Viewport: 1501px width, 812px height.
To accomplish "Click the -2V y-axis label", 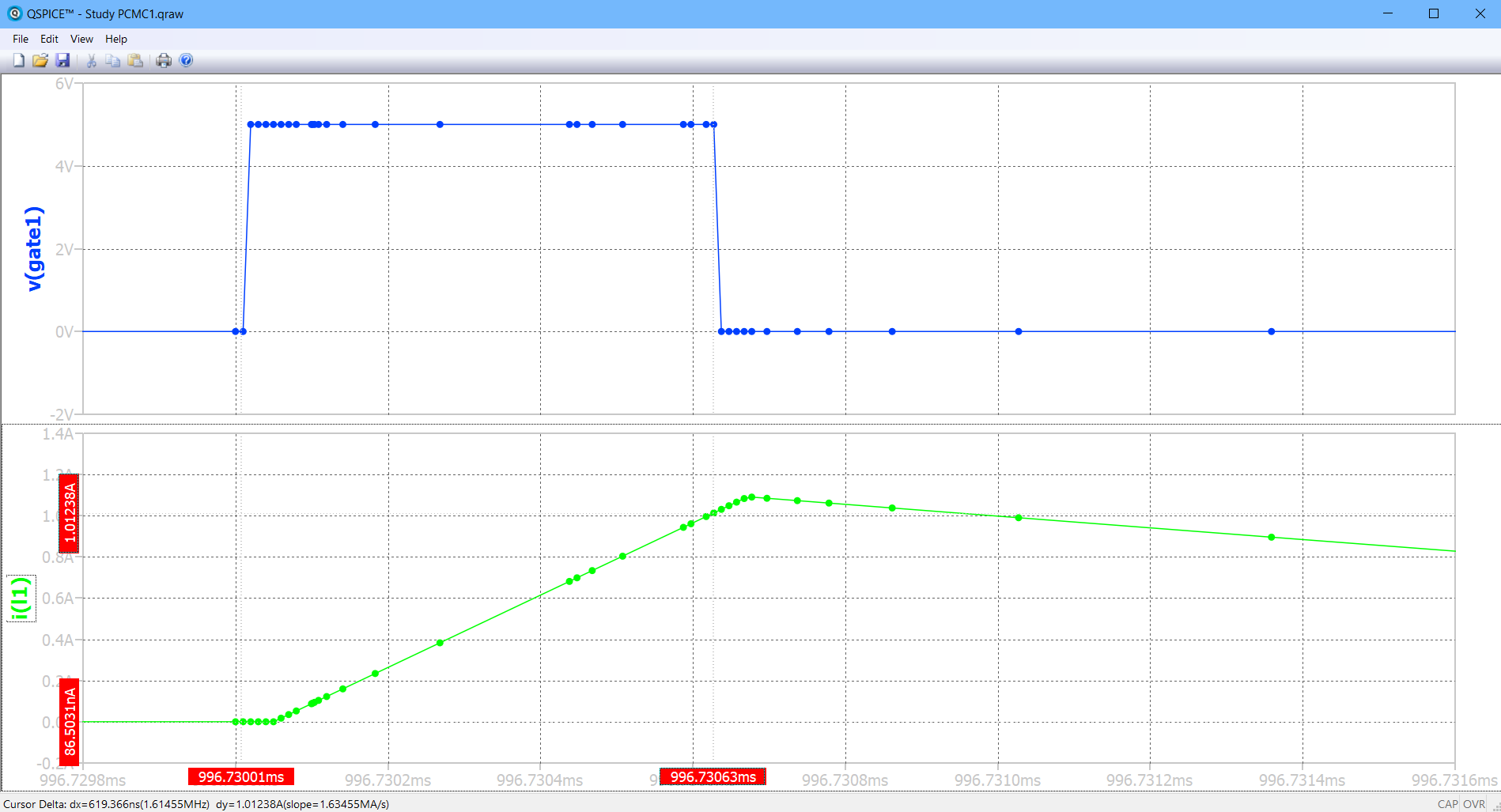I will pos(62,415).
